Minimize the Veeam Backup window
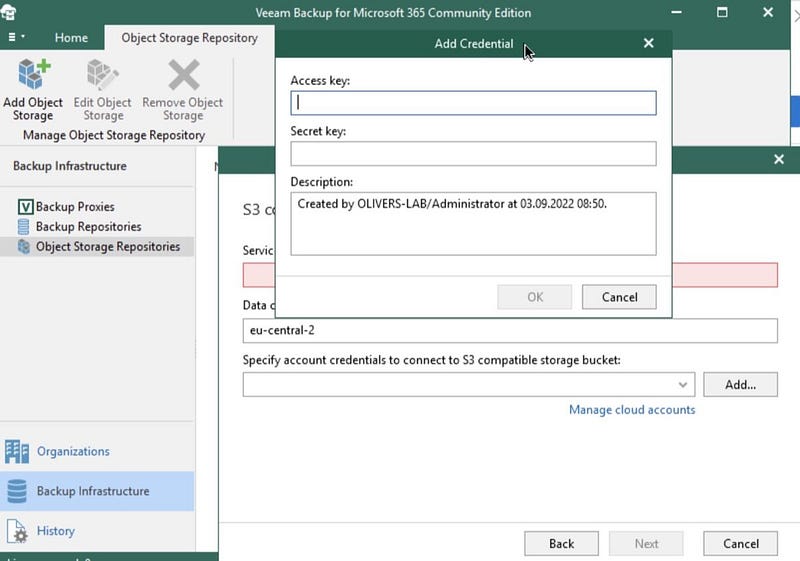Screen dimensions: 800x561 677,12
